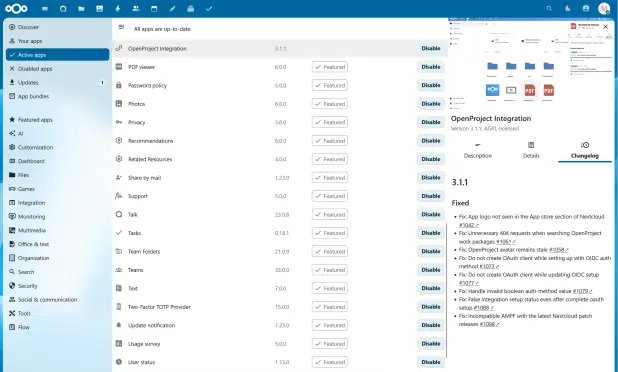Click the app screenshot preview image

pos(531,64)
